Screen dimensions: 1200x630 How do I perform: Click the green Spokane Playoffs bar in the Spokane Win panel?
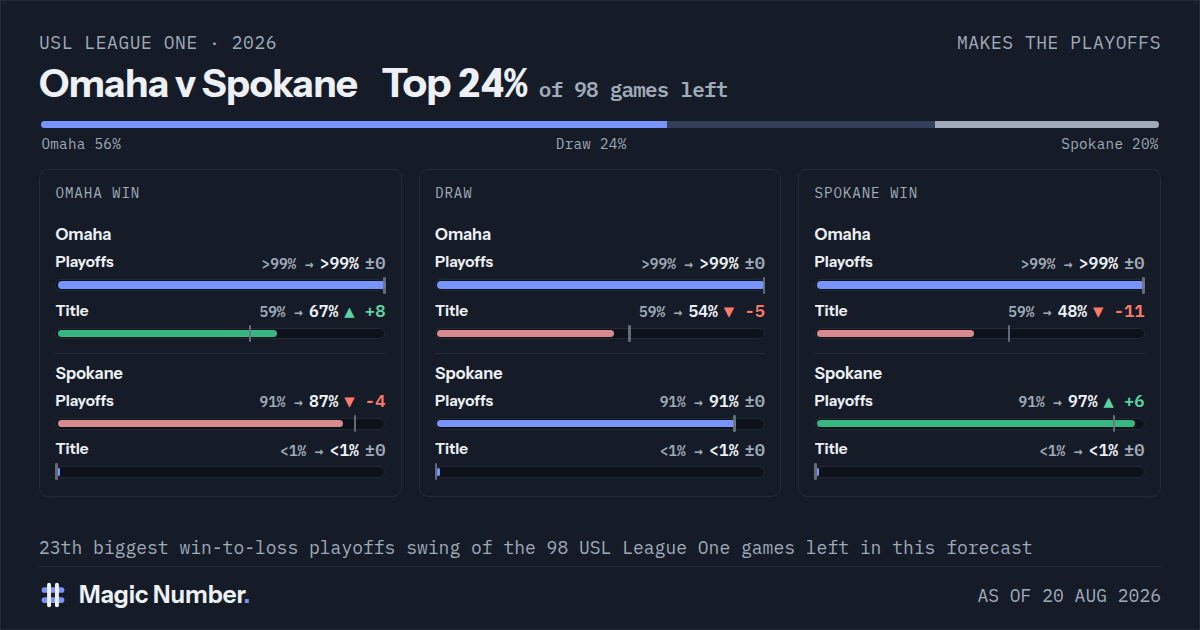[976, 423]
